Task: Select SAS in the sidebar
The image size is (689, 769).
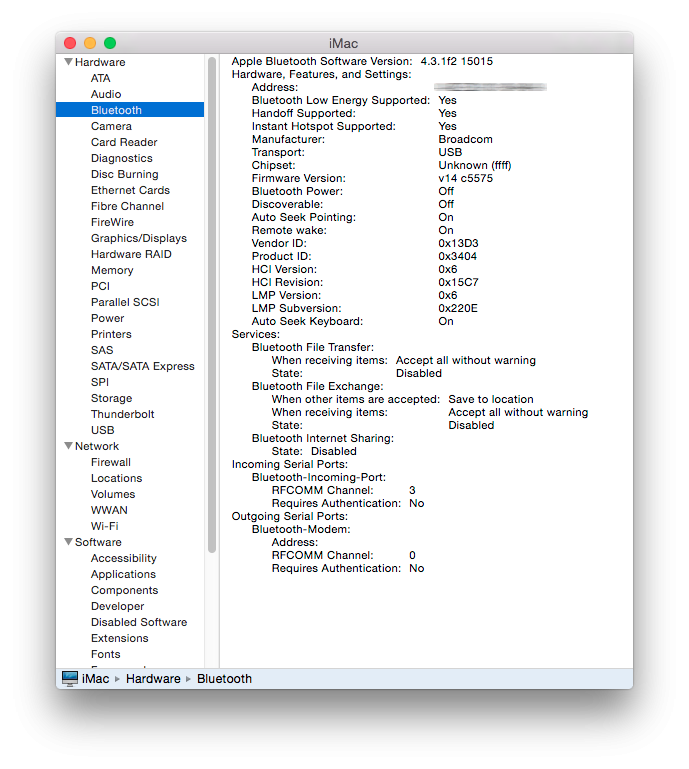Action: [x=102, y=350]
